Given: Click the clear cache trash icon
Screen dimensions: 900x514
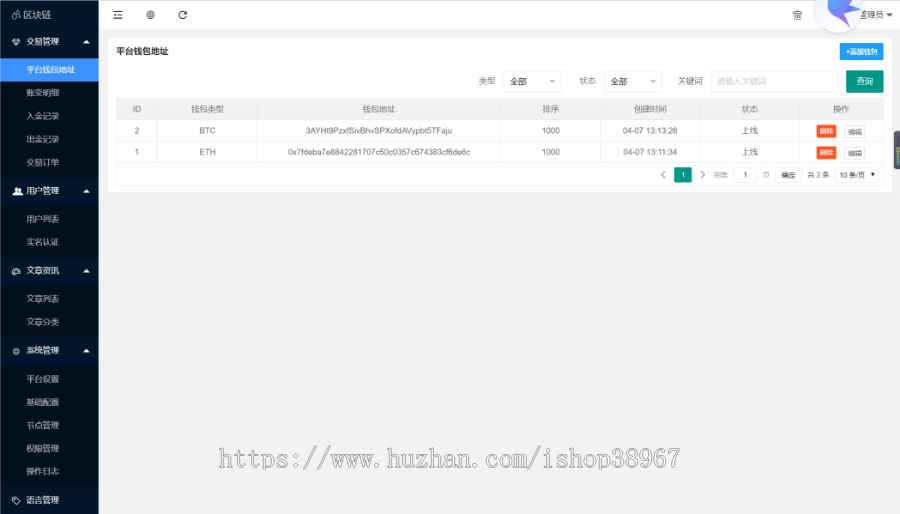Looking at the screenshot, I should tap(797, 15).
